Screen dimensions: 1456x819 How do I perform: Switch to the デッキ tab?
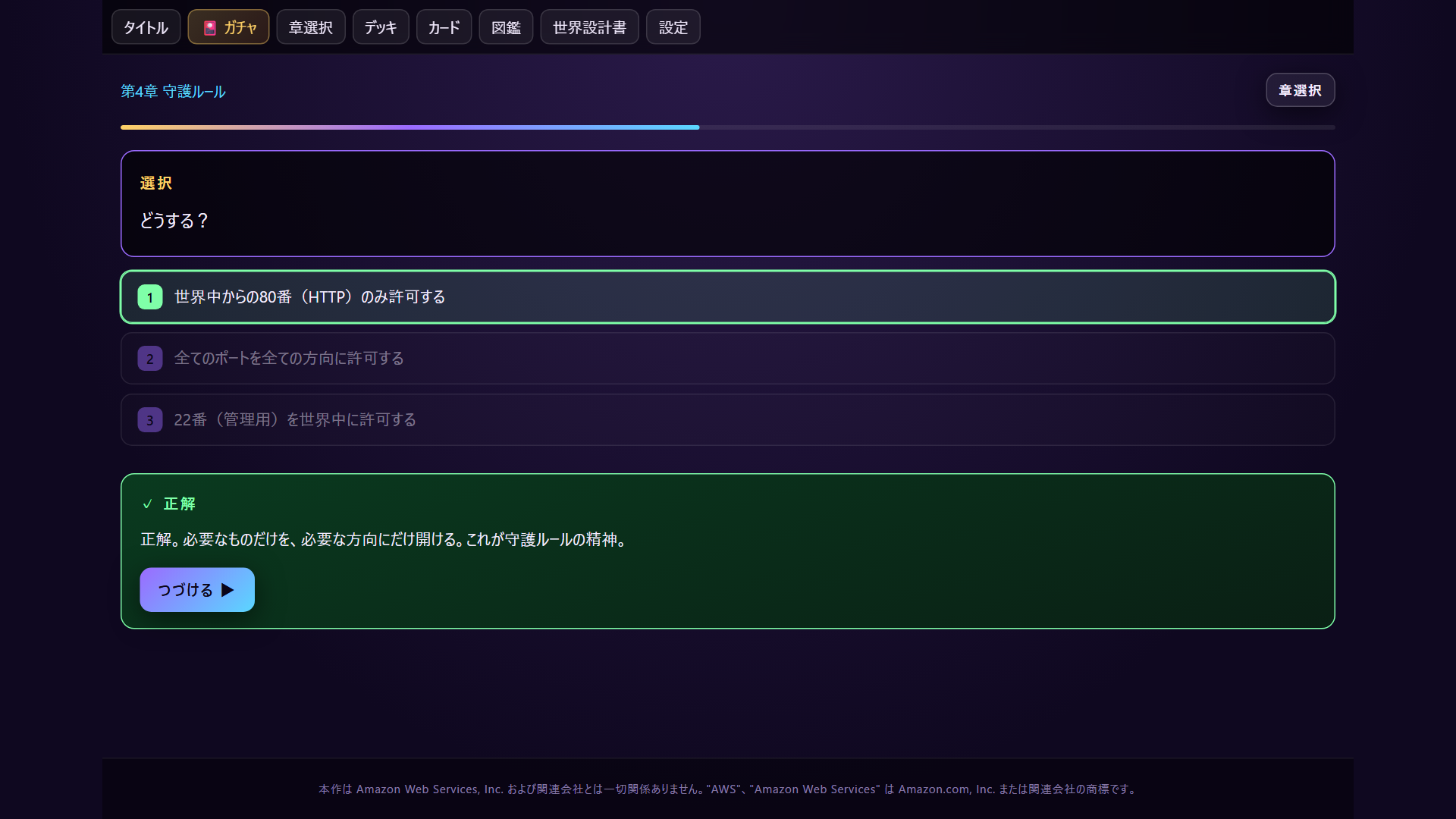click(381, 27)
